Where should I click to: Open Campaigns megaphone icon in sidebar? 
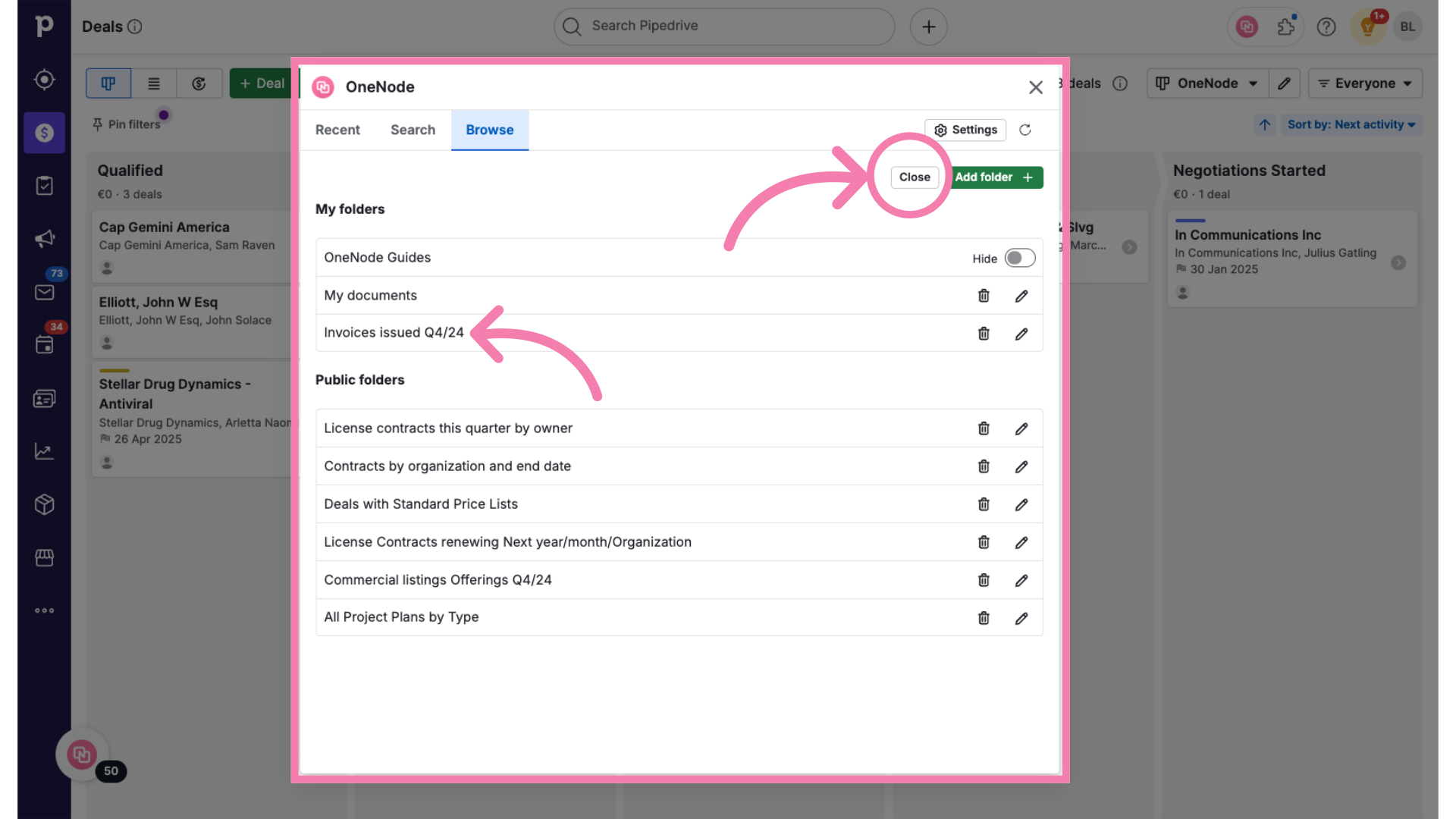(x=44, y=239)
